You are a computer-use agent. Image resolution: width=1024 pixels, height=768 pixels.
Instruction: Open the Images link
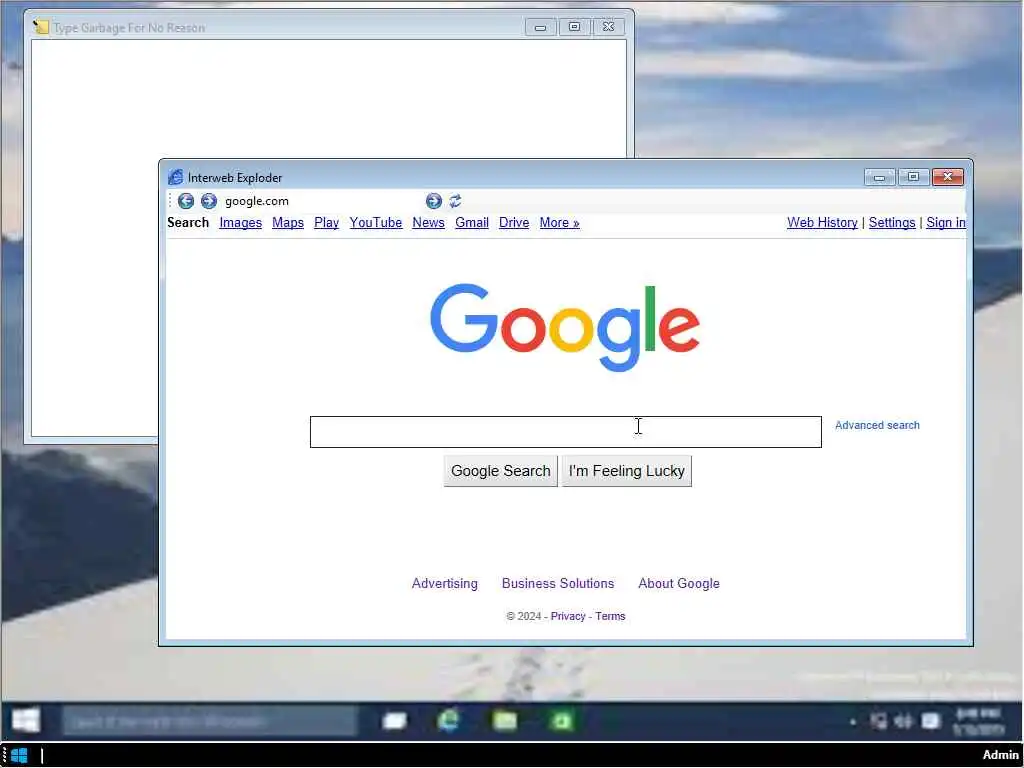240,223
